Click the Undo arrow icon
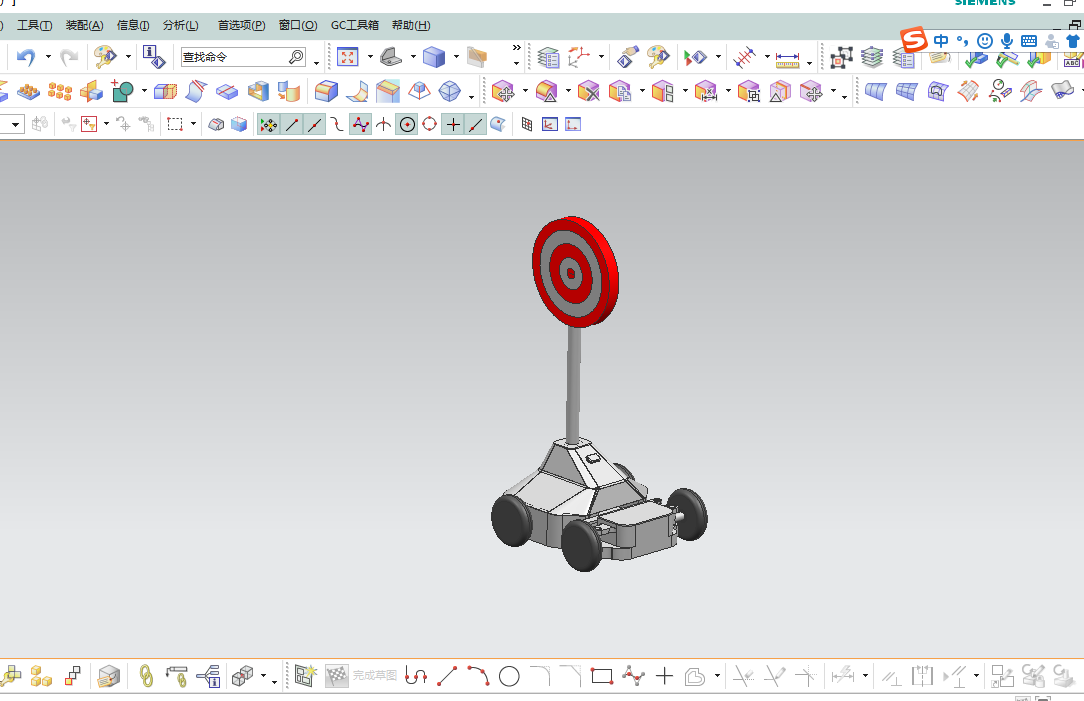 point(26,57)
